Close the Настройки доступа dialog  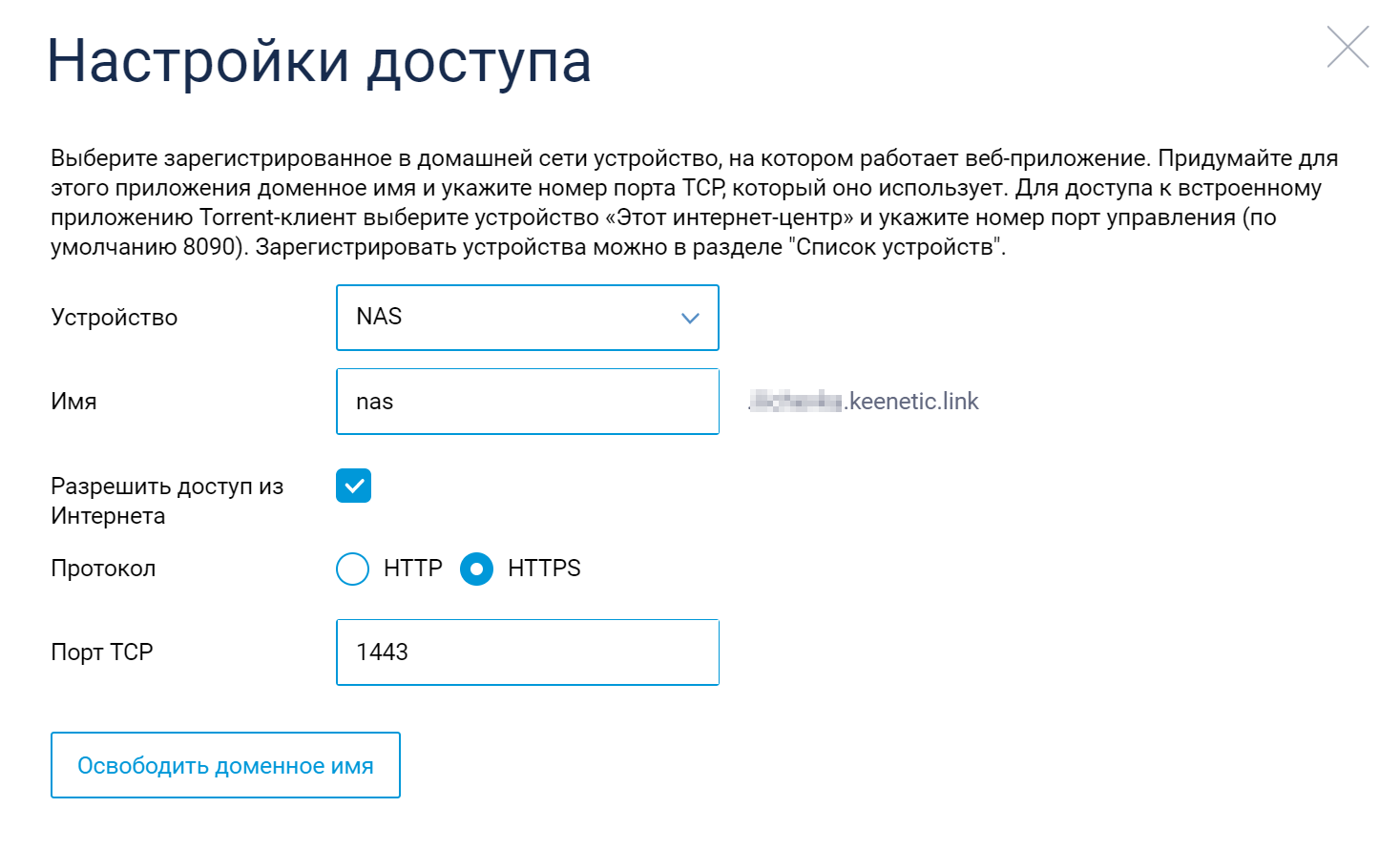tap(1347, 48)
